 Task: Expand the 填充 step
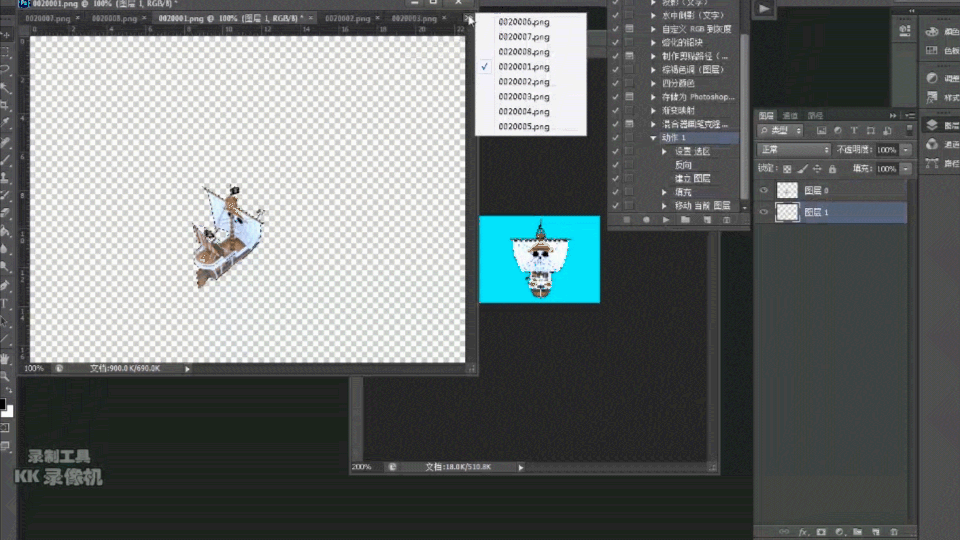[x=664, y=192]
